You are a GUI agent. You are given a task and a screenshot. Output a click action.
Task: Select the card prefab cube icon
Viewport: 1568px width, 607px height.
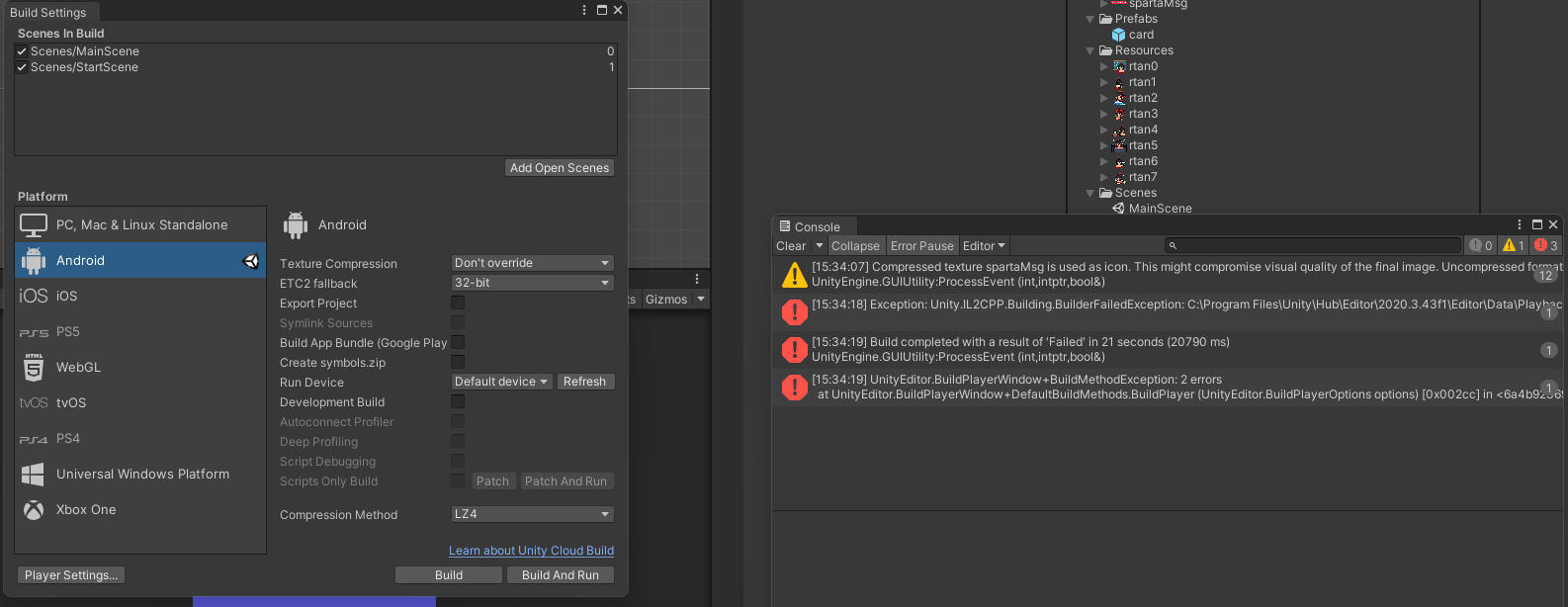1119,35
